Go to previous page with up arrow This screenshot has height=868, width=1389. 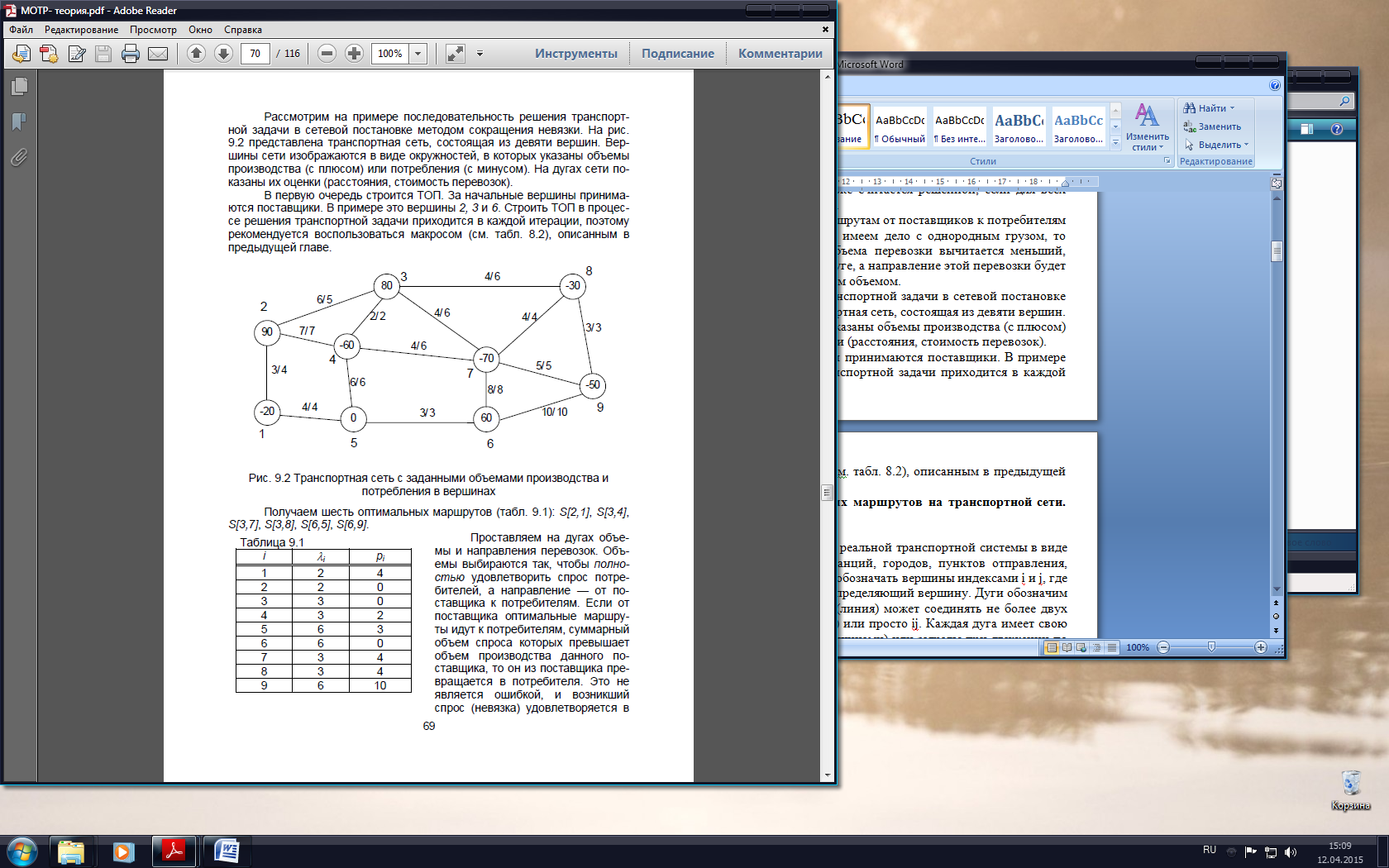(196, 53)
